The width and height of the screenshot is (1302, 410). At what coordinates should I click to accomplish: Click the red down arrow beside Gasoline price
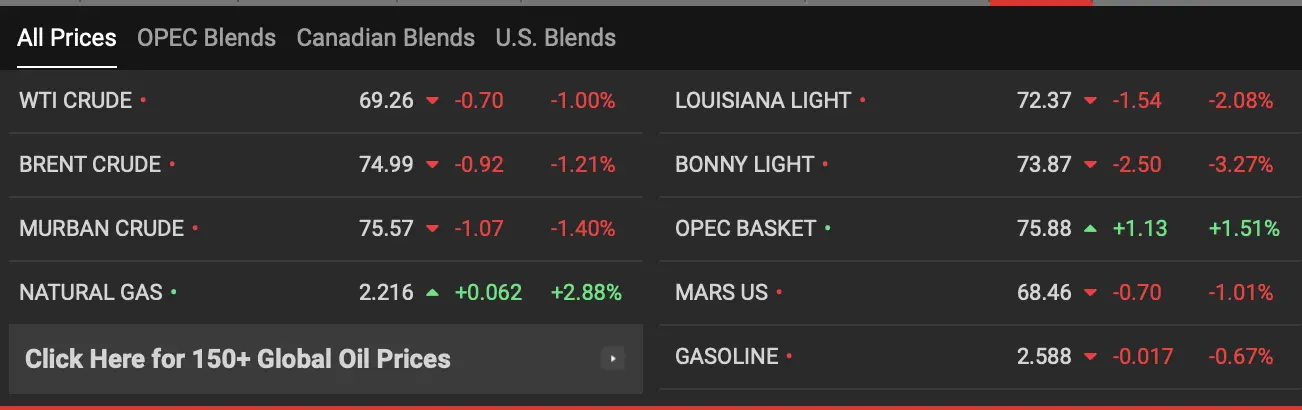point(1090,357)
